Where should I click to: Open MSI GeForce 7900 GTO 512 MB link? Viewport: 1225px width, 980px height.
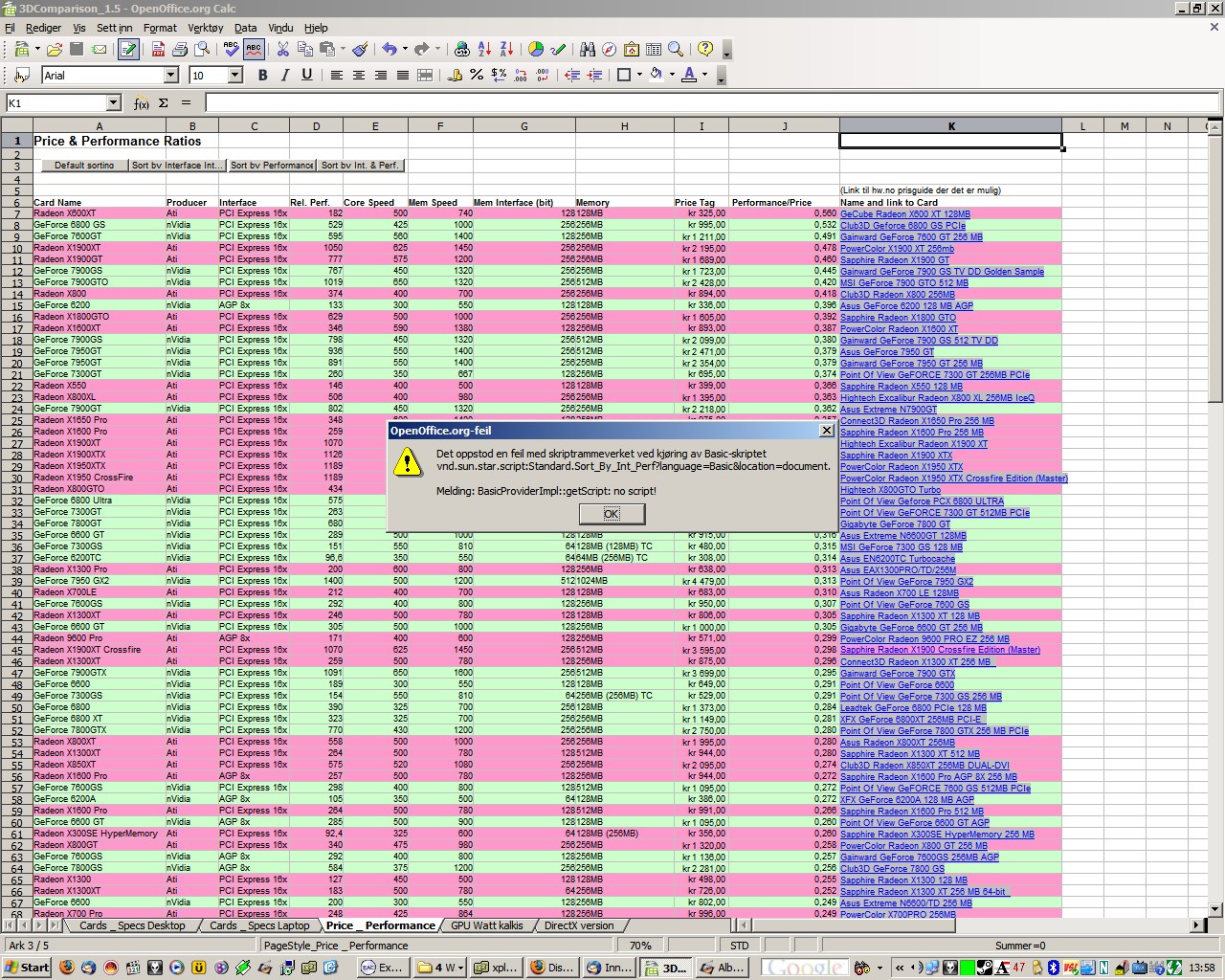point(904,283)
